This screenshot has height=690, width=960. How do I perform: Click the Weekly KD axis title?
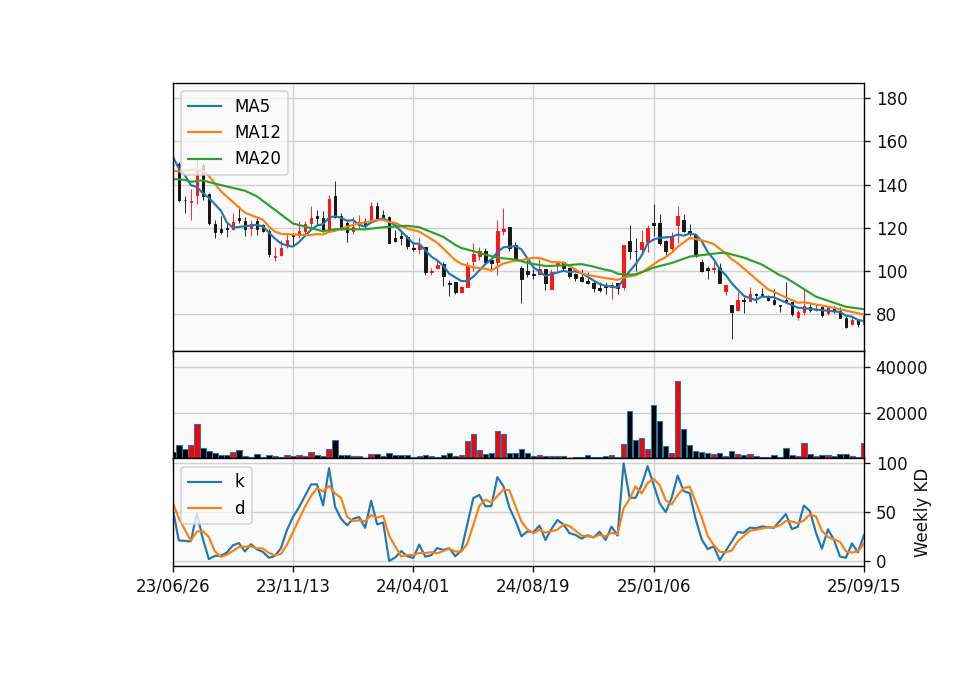921,513
